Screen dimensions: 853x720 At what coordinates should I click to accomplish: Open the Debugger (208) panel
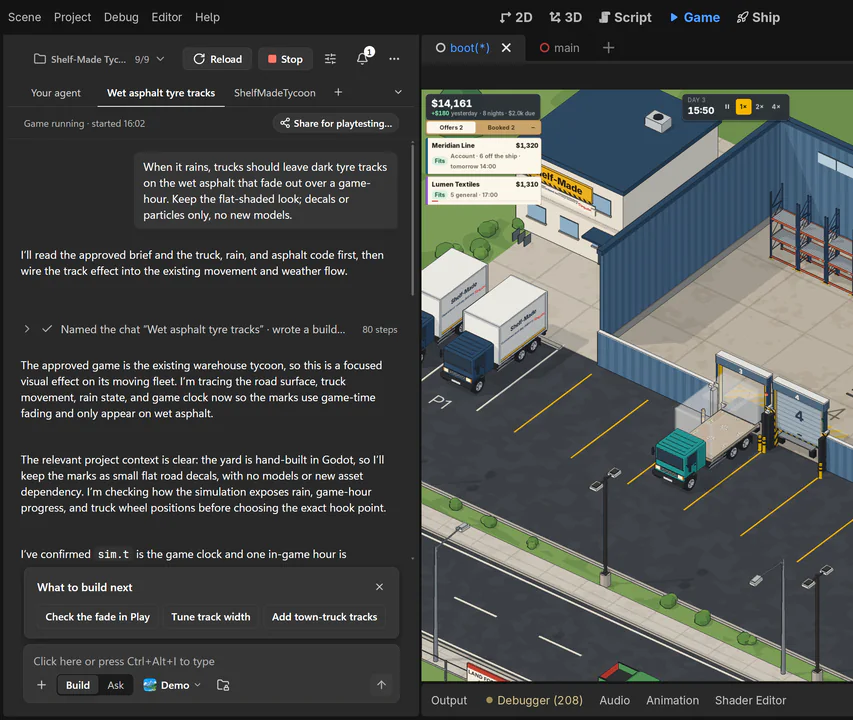pyautogui.click(x=534, y=700)
